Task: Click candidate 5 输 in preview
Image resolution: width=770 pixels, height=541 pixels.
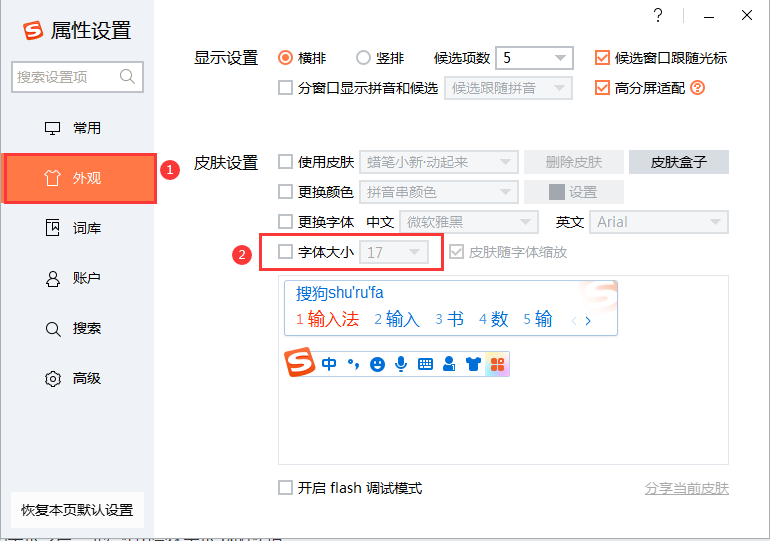Action: click(x=538, y=320)
